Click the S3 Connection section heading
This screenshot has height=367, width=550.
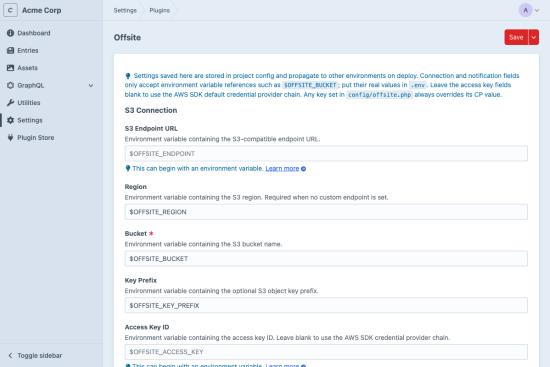[151, 110]
